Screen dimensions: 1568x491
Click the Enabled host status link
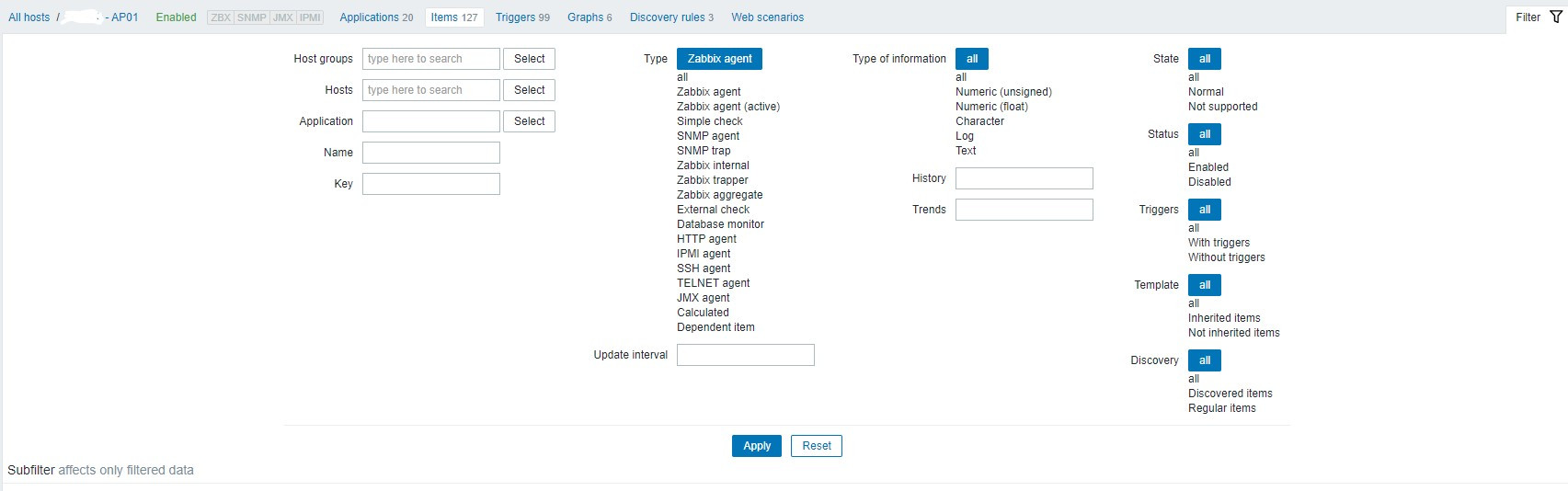pyautogui.click(x=176, y=17)
